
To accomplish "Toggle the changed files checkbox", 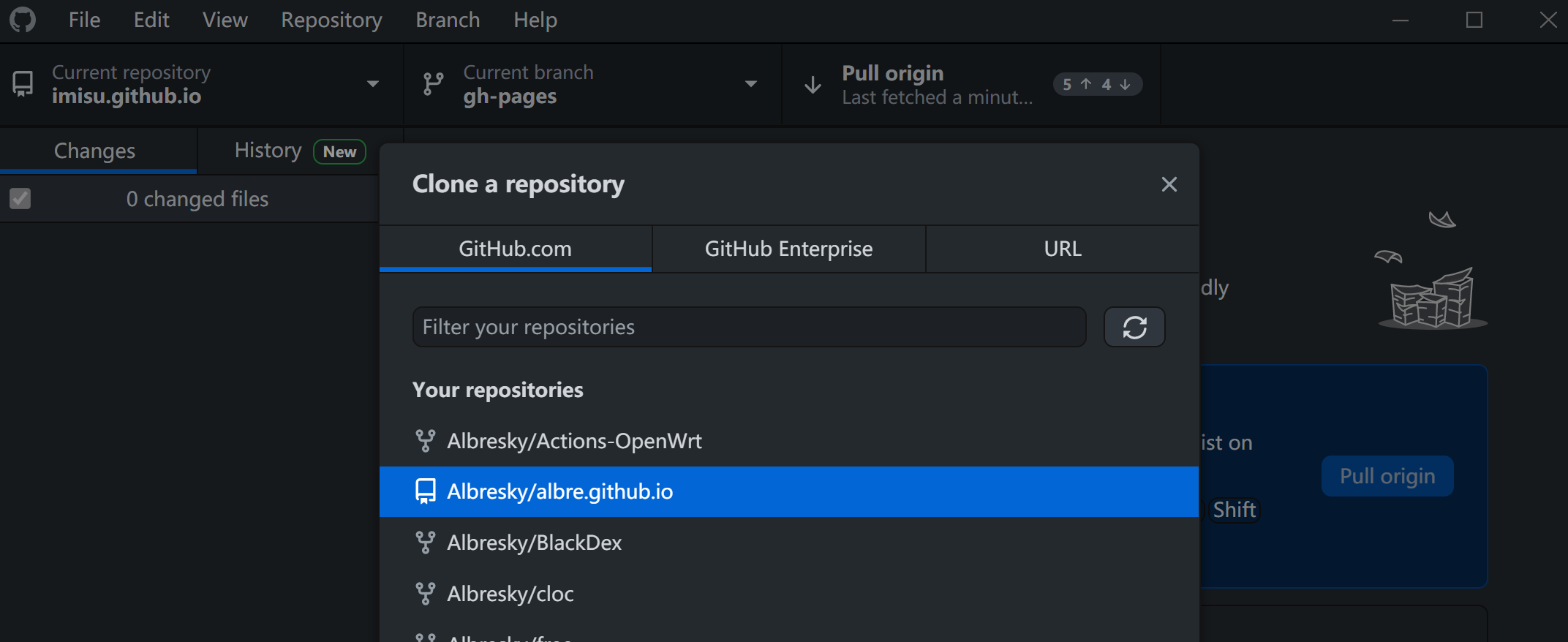I will (20, 199).
